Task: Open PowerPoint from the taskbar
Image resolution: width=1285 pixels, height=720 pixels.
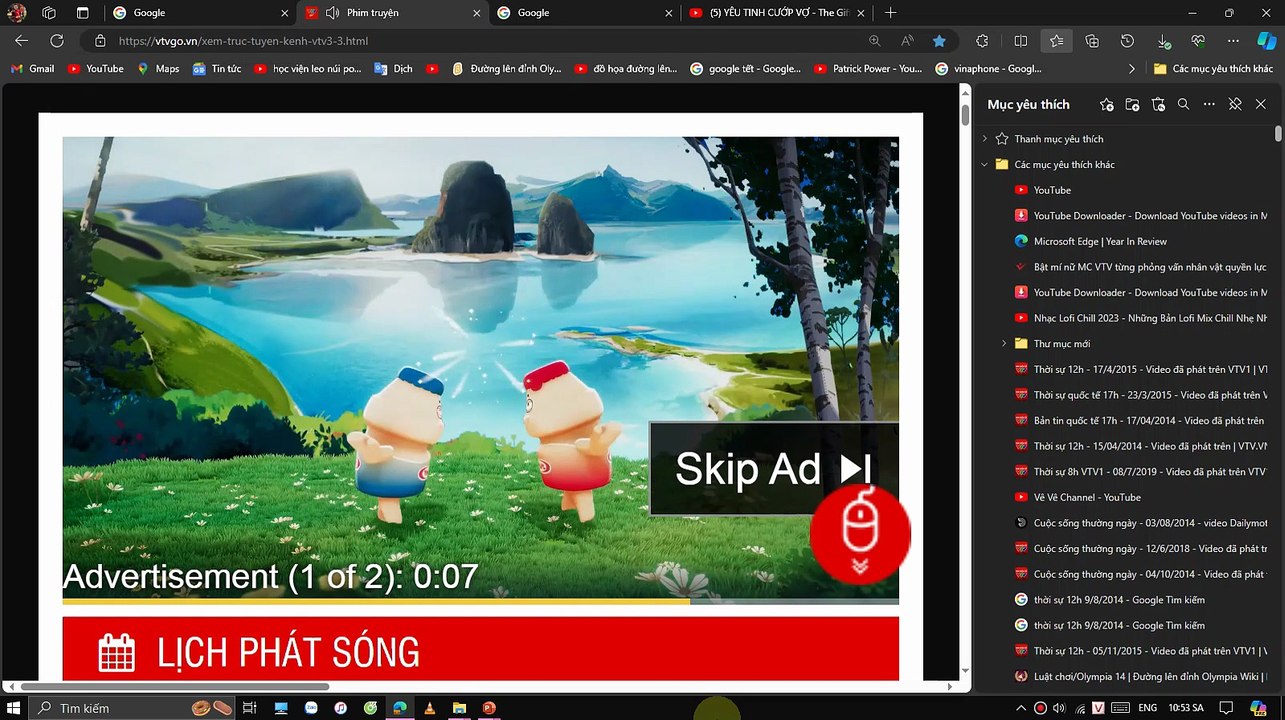Action: pyautogui.click(x=489, y=708)
